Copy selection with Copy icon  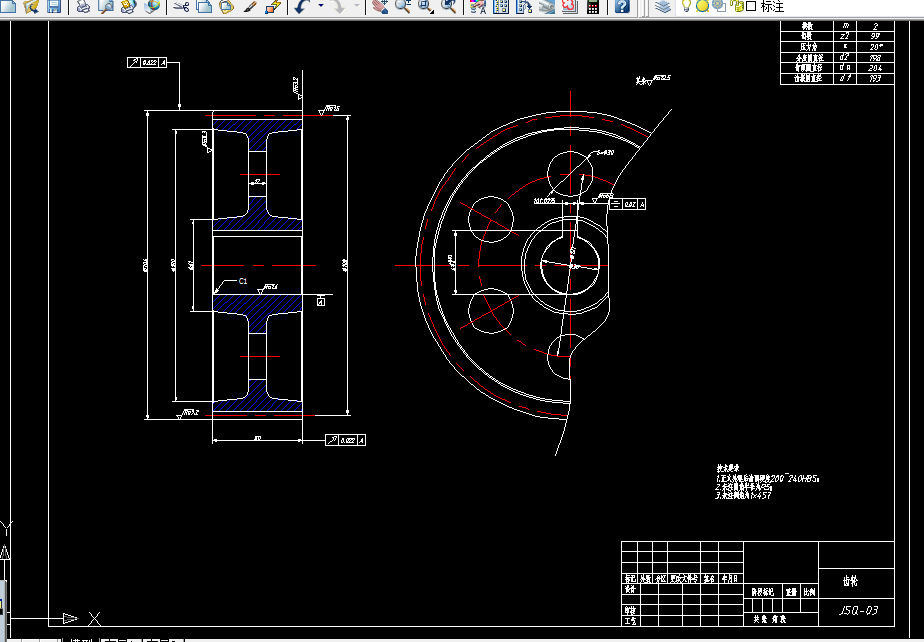tap(204, 6)
